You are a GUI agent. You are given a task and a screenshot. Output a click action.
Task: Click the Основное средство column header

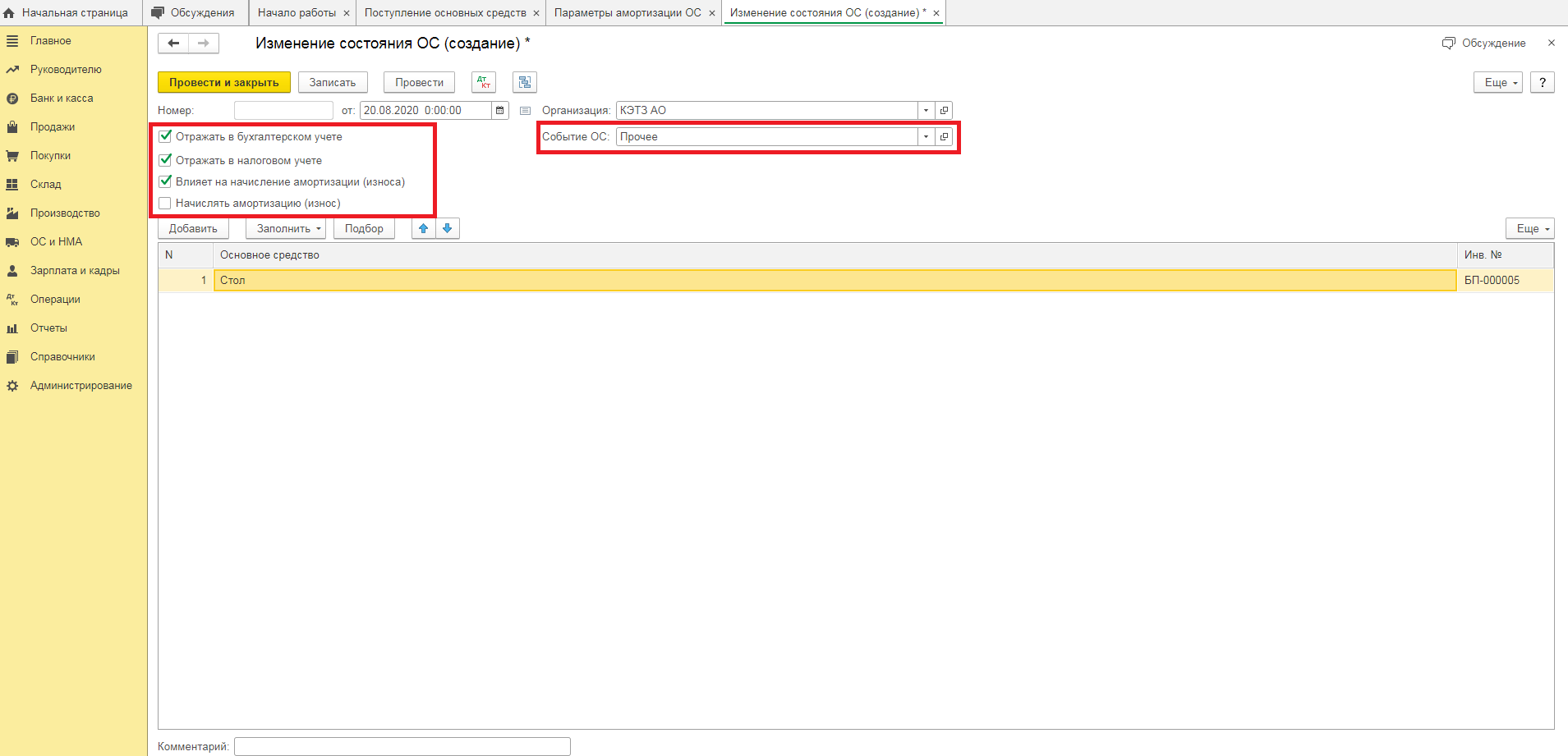pos(835,255)
